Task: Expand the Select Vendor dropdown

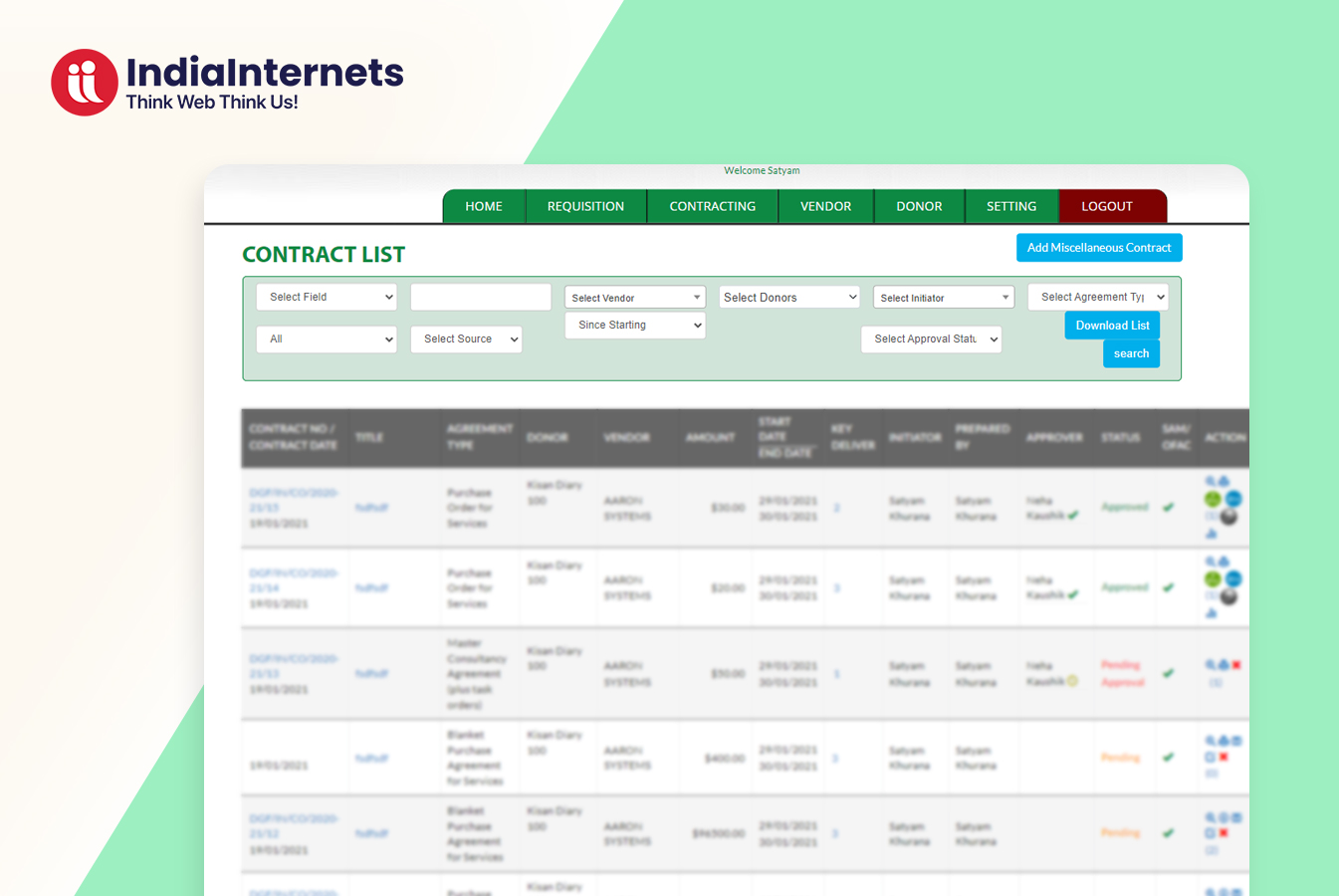Action: pyautogui.click(x=635, y=298)
